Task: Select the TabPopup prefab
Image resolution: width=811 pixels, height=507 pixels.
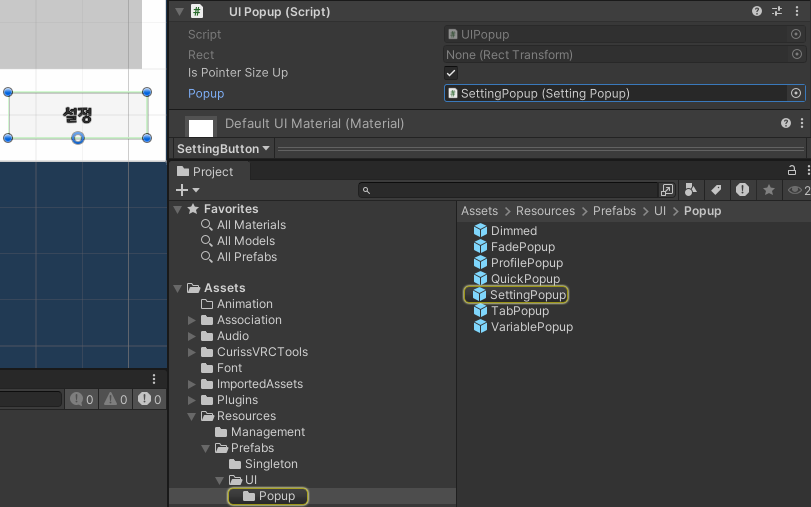Action: point(511,311)
